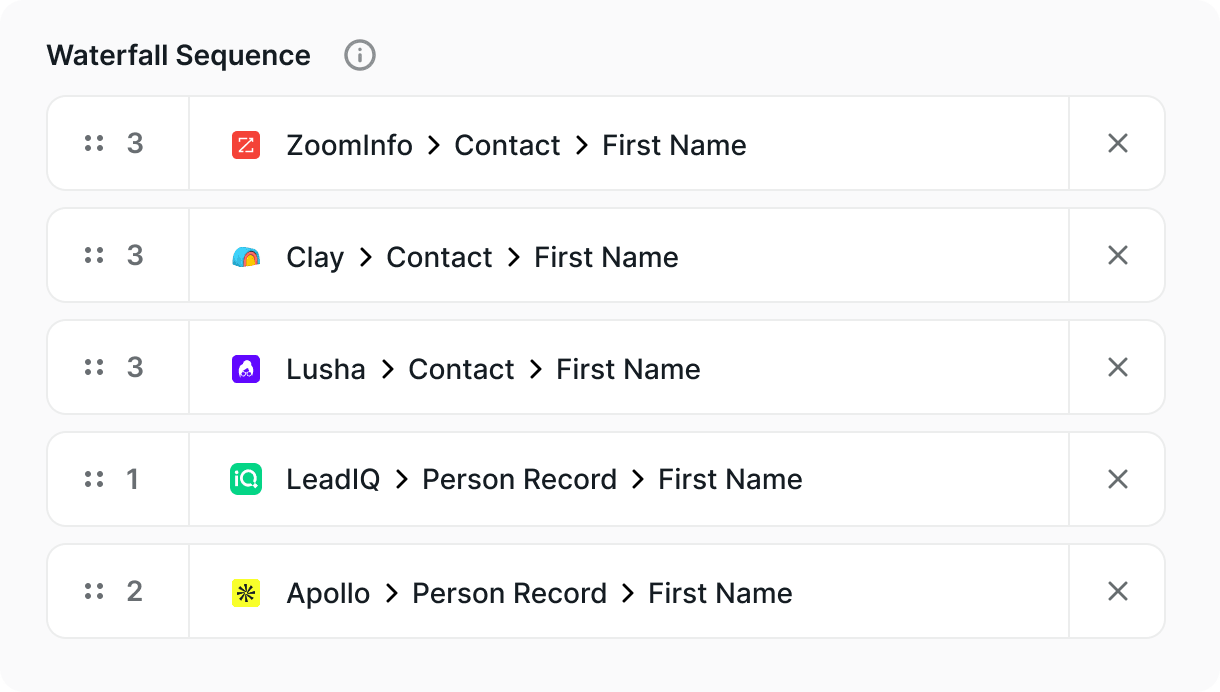Click the Apollo logo icon

coord(246,593)
